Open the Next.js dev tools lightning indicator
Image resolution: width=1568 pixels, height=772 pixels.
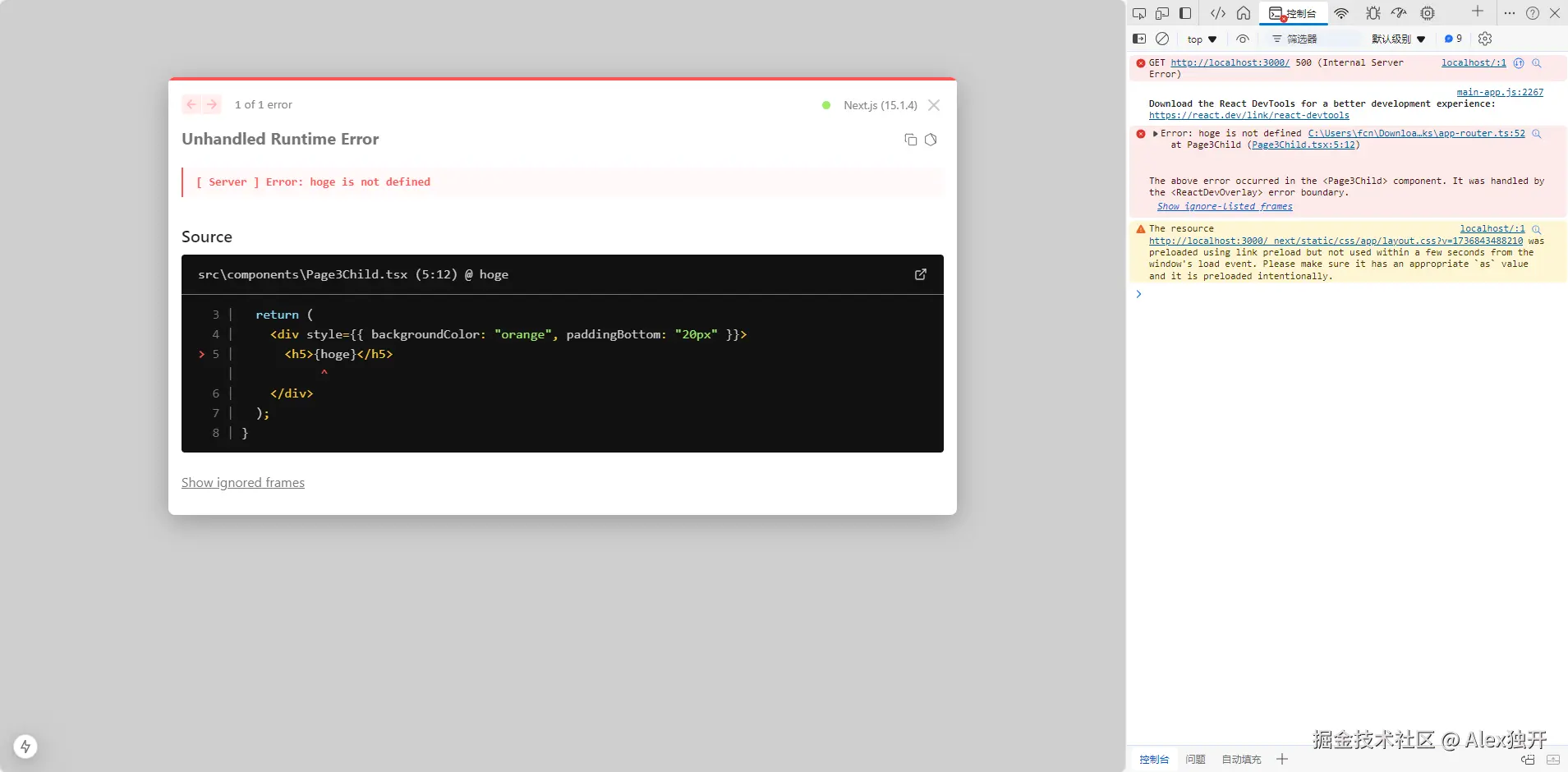pyautogui.click(x=25, y=747)
